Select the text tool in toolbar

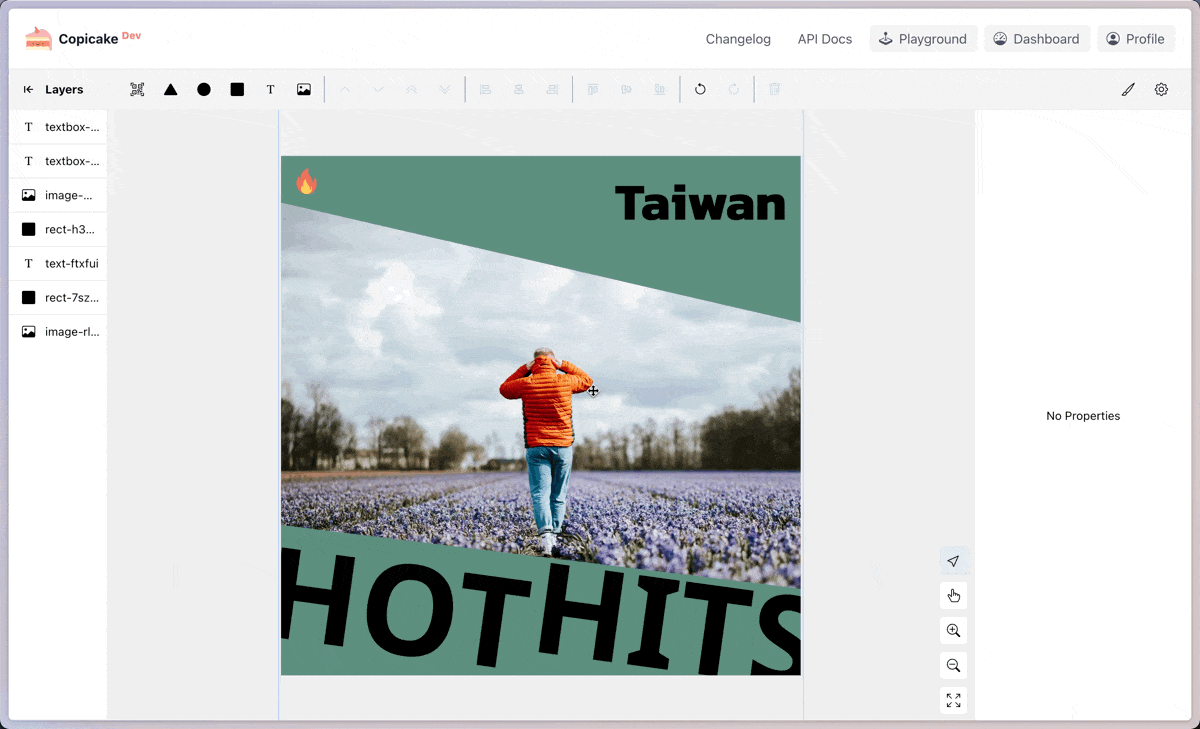[270, 89]
